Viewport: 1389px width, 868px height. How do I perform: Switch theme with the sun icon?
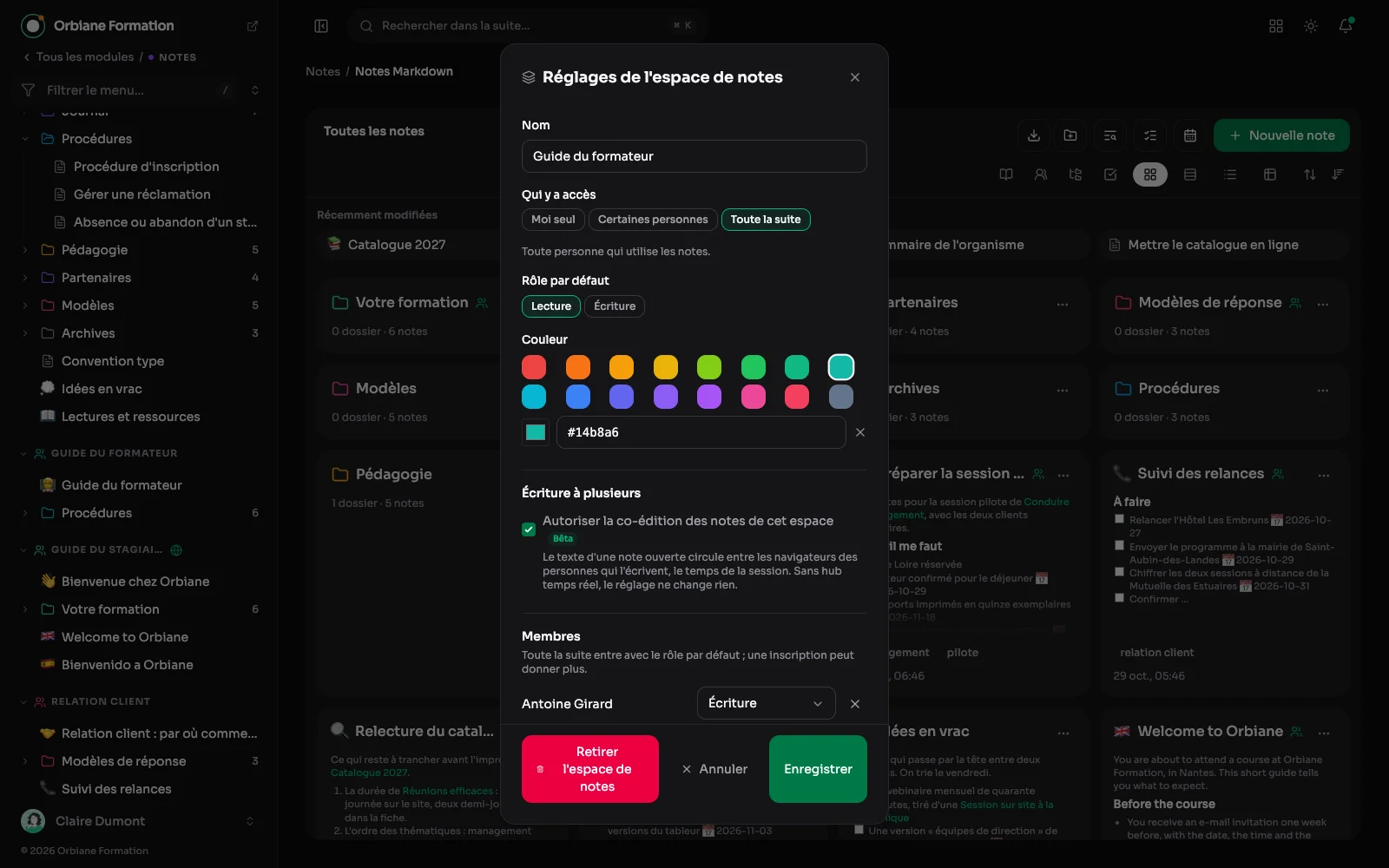(x=1311, y=26)
